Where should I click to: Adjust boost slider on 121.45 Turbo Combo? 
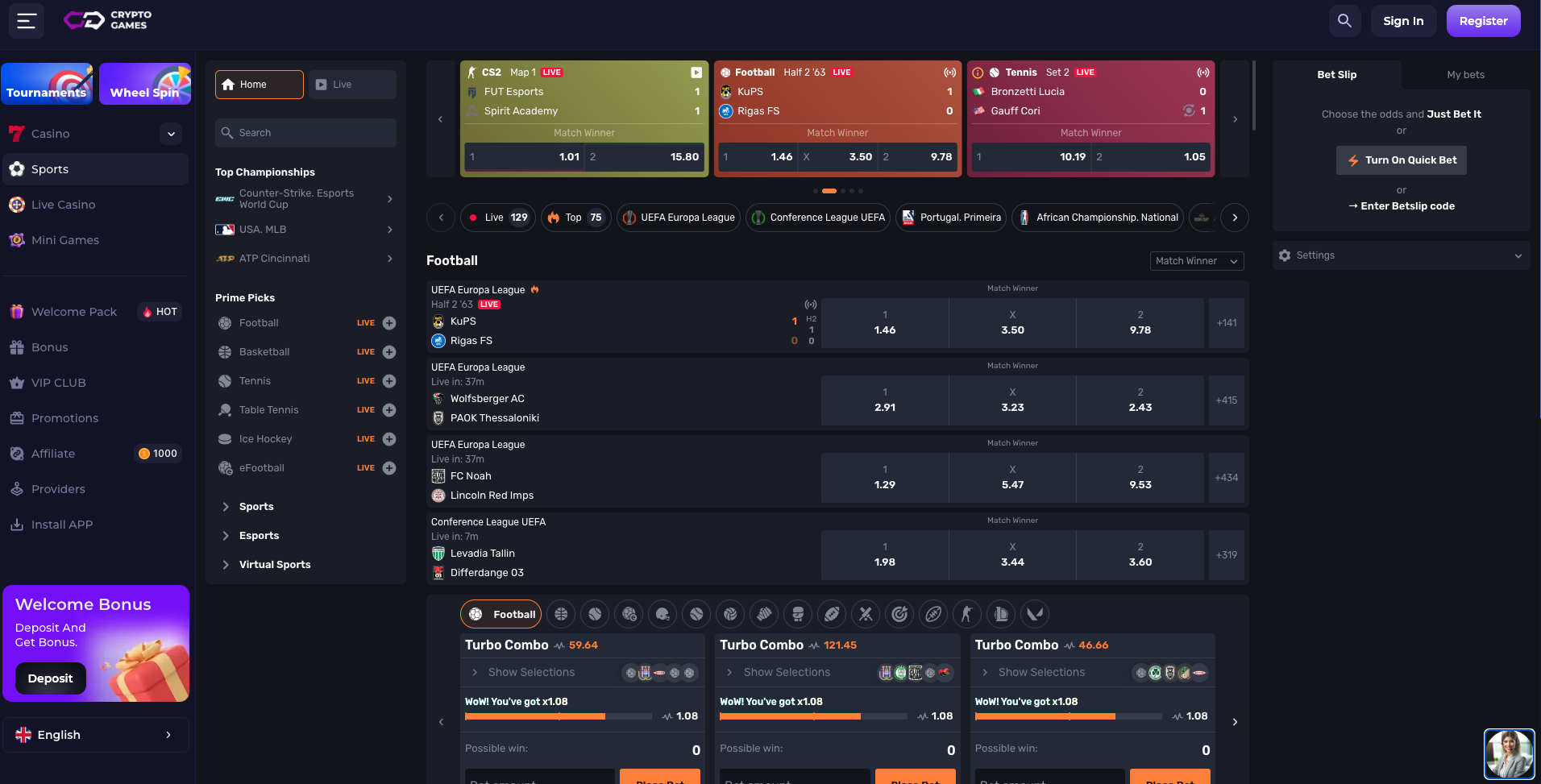pyautogui.click(x=814, y=716)
